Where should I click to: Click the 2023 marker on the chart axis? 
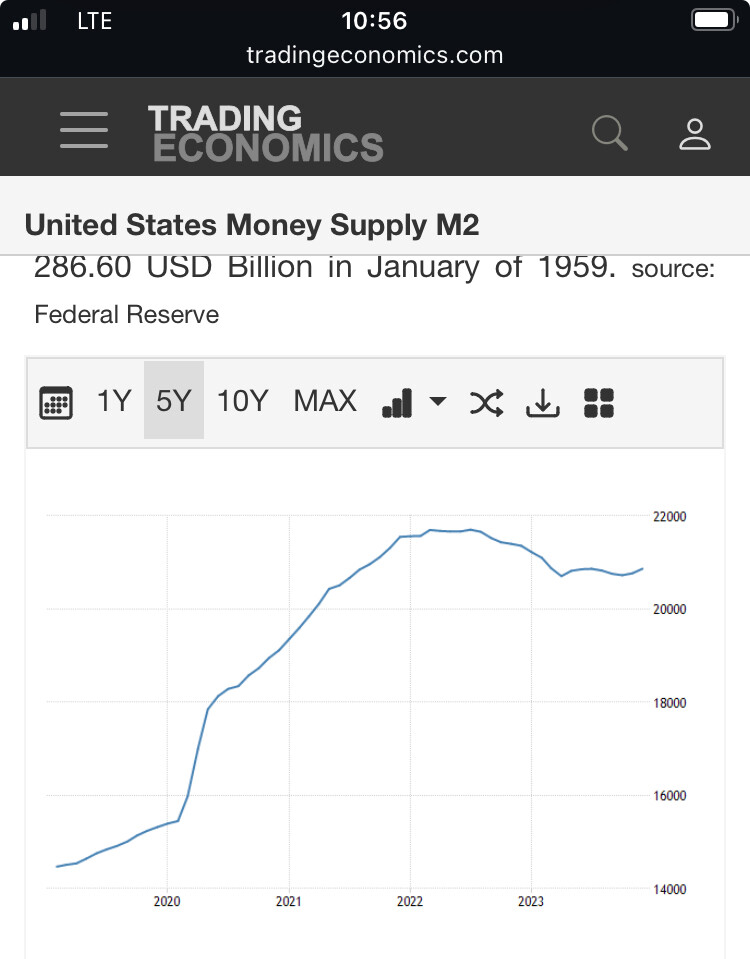pos(531,901)
